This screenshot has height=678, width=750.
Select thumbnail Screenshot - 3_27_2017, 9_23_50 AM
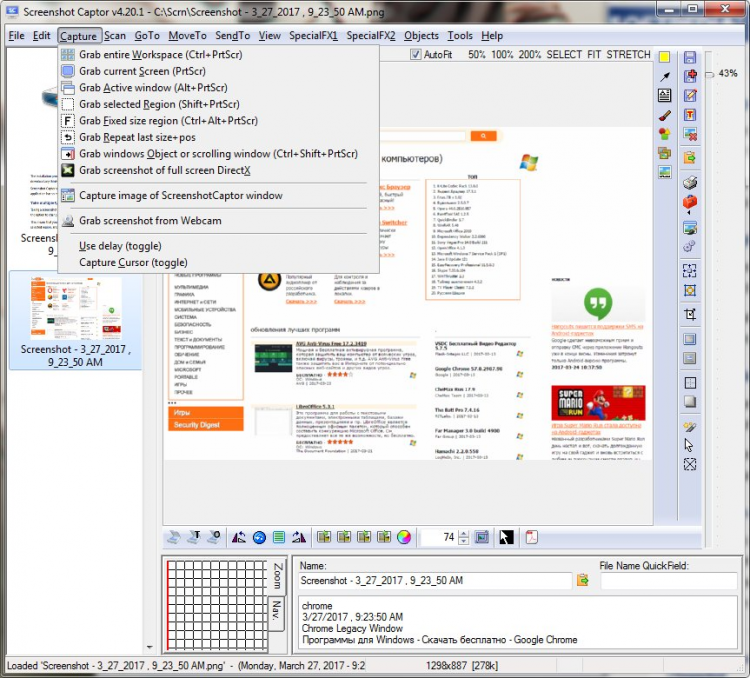tap(75, 320)
